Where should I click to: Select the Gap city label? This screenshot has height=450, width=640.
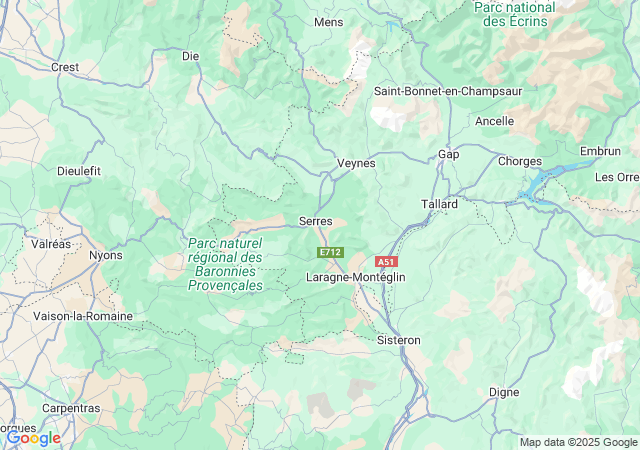pos(449,154)
